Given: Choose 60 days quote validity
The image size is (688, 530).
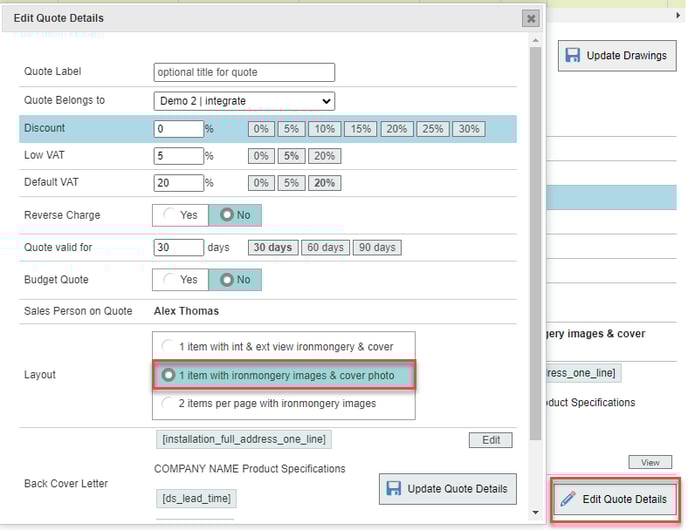Looking at the screenshot, I should point(325,247).
